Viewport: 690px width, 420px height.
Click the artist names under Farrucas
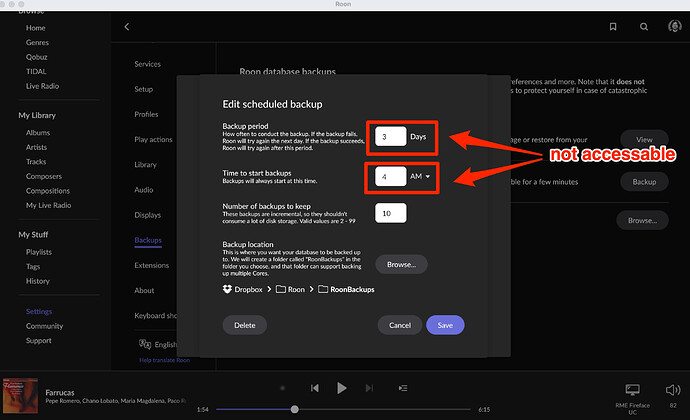(115, 401)
